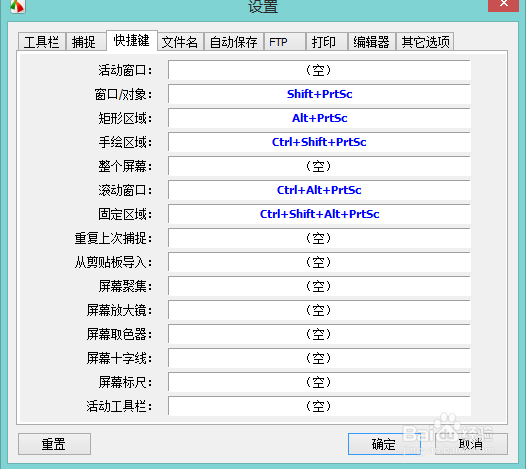Click the 屏幕标尺 hotkey field
526x469 pixels.
coord(319,382)
